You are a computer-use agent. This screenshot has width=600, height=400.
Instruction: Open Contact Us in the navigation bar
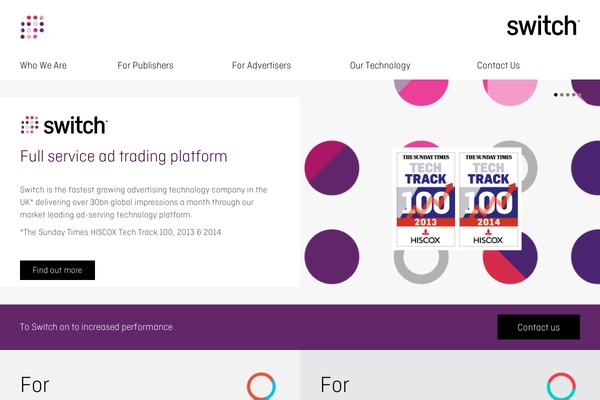click(498, 65)
